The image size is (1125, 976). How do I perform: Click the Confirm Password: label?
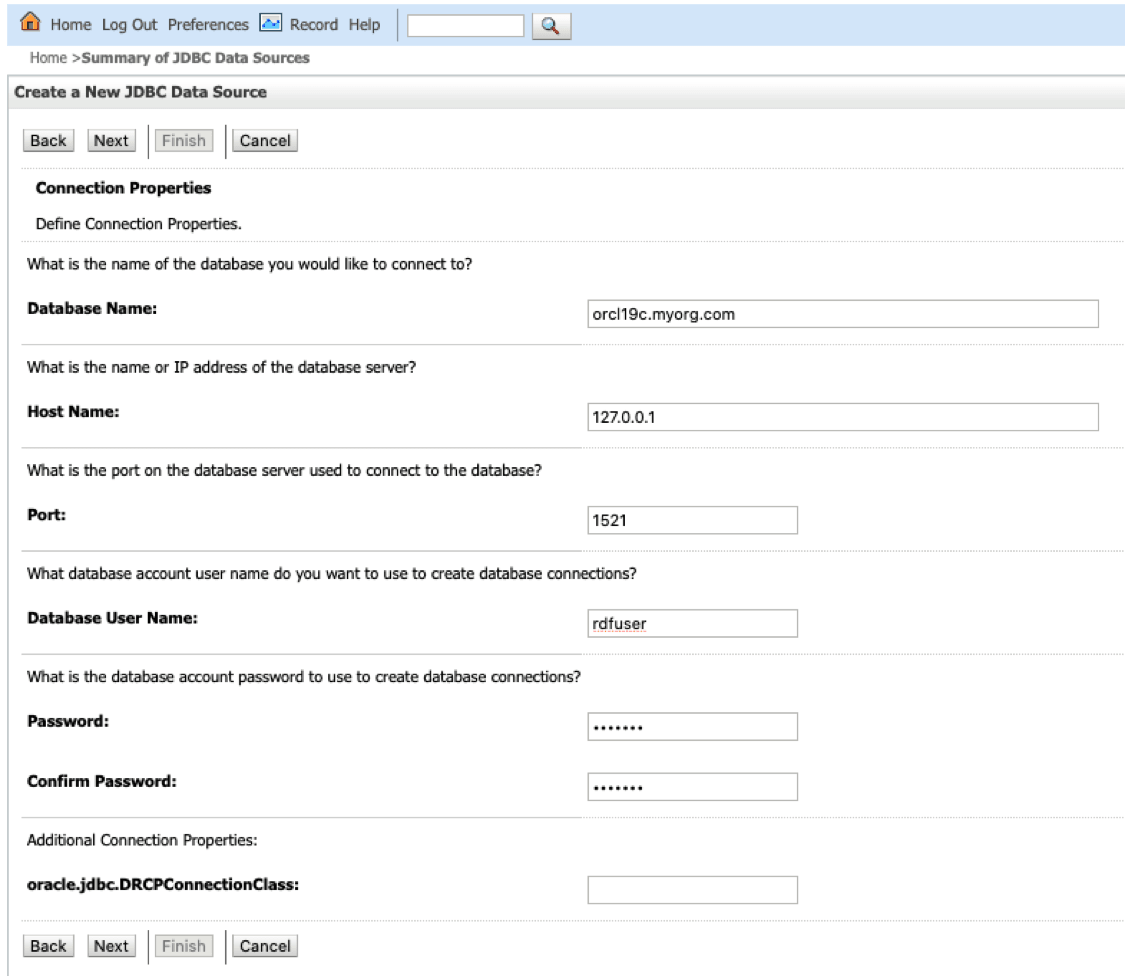[102, 782]
